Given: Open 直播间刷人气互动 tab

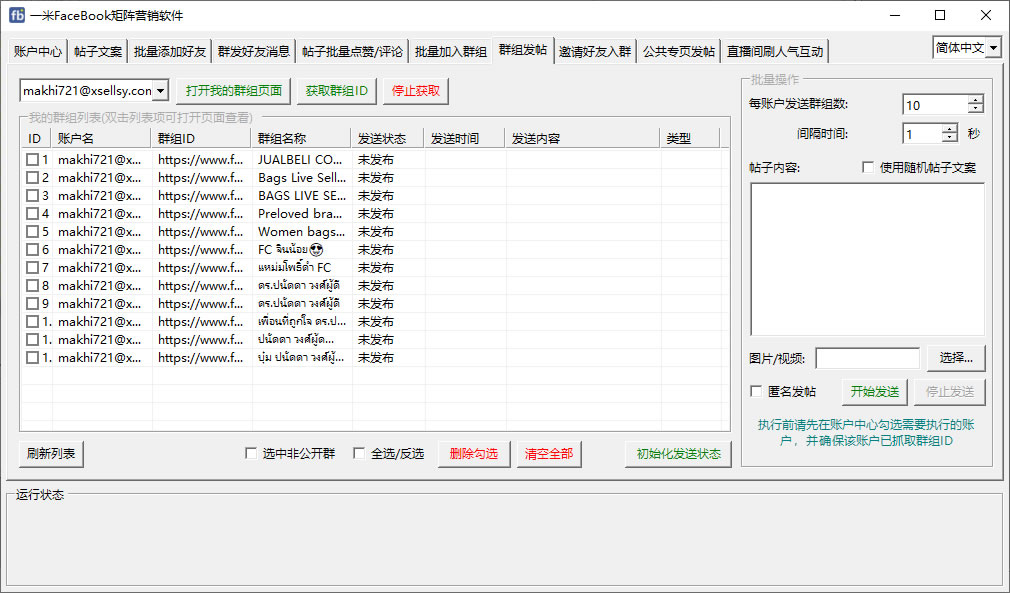Looking at the screenshot, I should [775, 52].
